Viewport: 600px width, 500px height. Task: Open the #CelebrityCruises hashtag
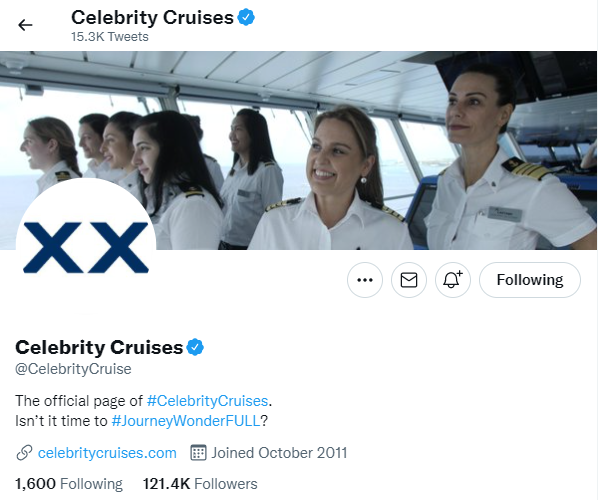(x=208, y=400)
